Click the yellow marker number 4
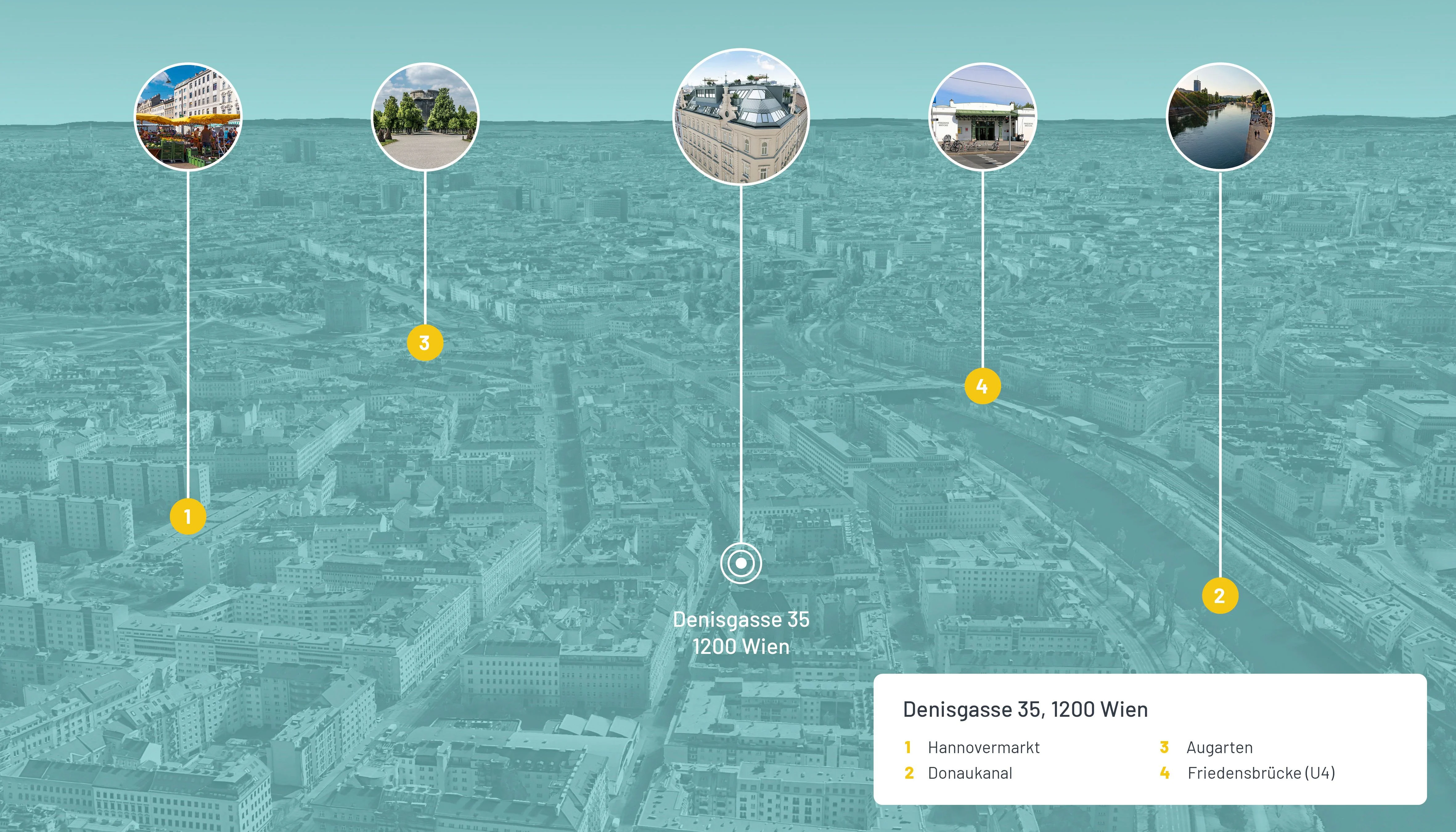Screen dimensions: 1456x832 [982, 386]
